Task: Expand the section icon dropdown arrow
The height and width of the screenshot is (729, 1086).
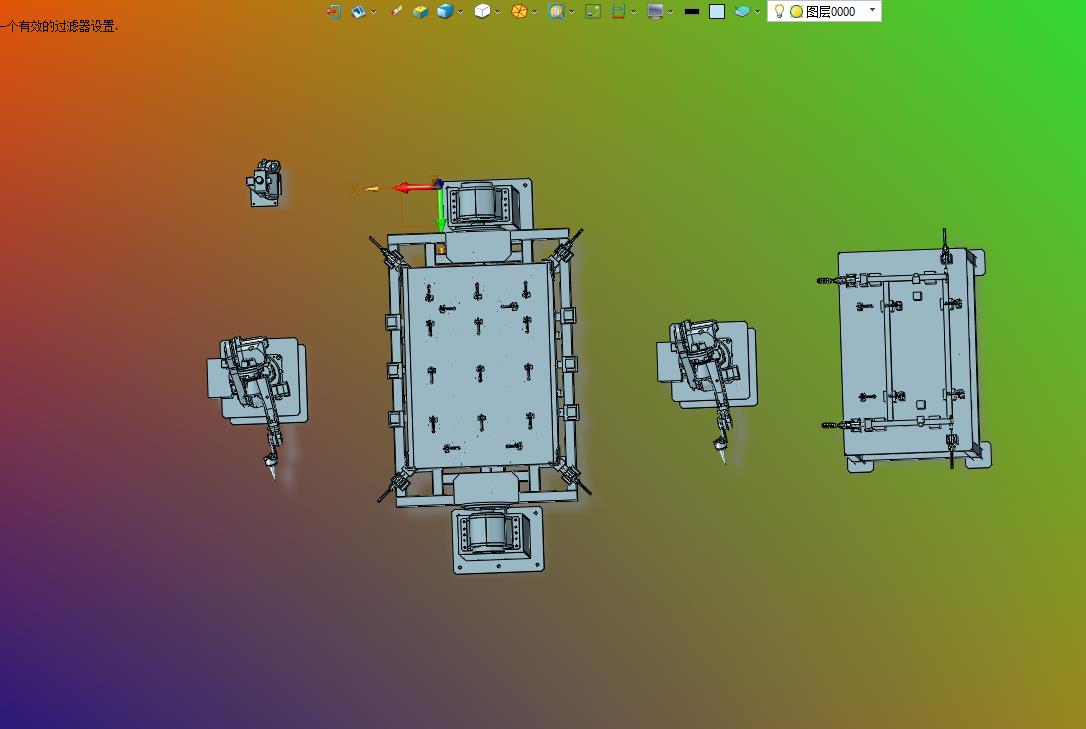Action: 633,12
